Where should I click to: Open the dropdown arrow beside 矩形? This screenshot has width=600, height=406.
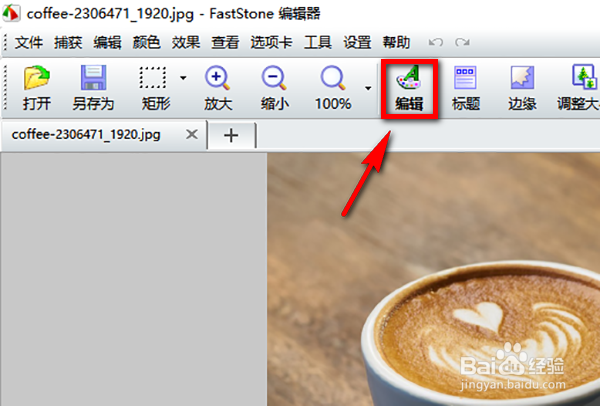click(x=183, y=78)
